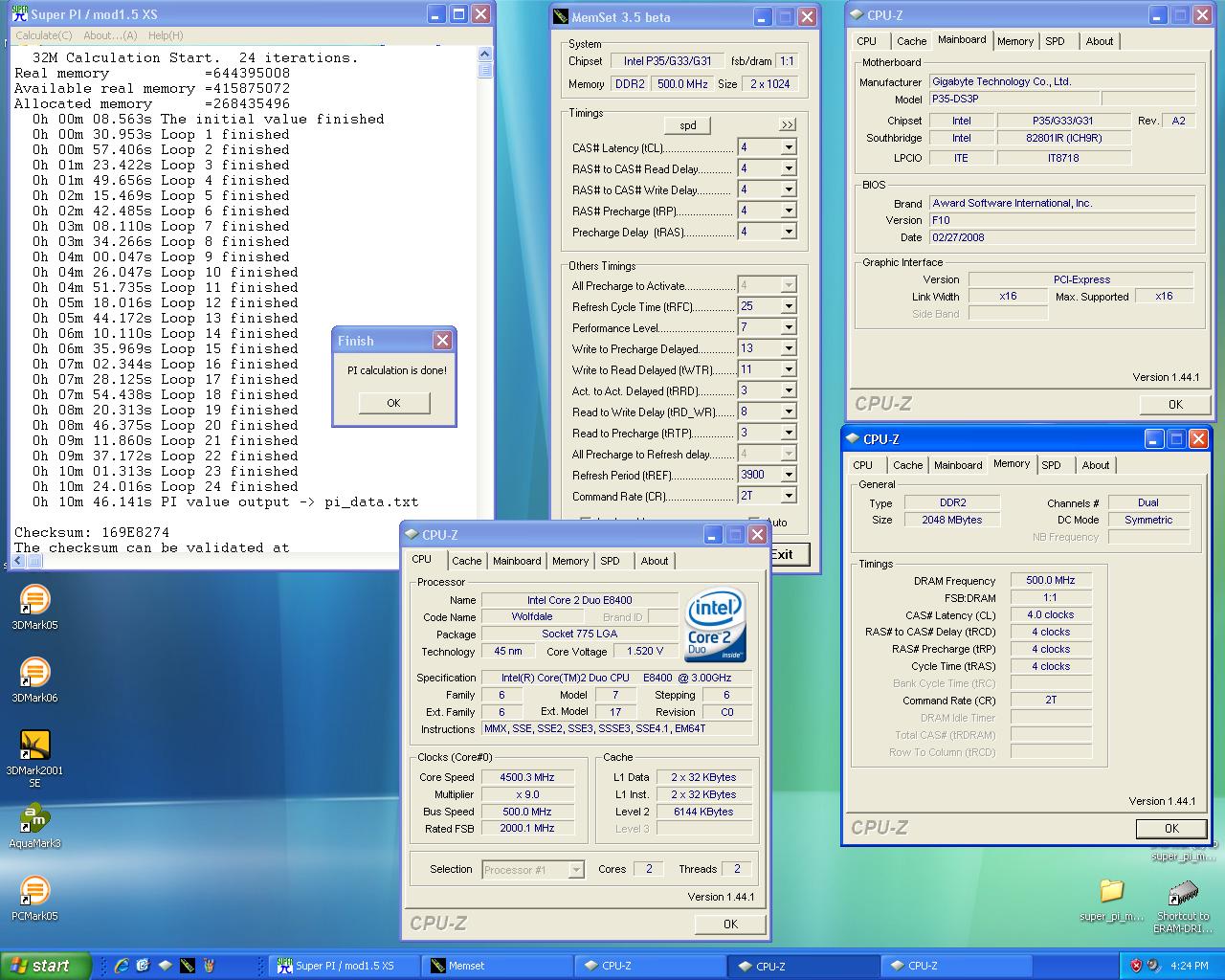The height and width of the screenshot is (980, 1225).
Task: Click the Windows Start button
Action: click(x=46, y=966)
